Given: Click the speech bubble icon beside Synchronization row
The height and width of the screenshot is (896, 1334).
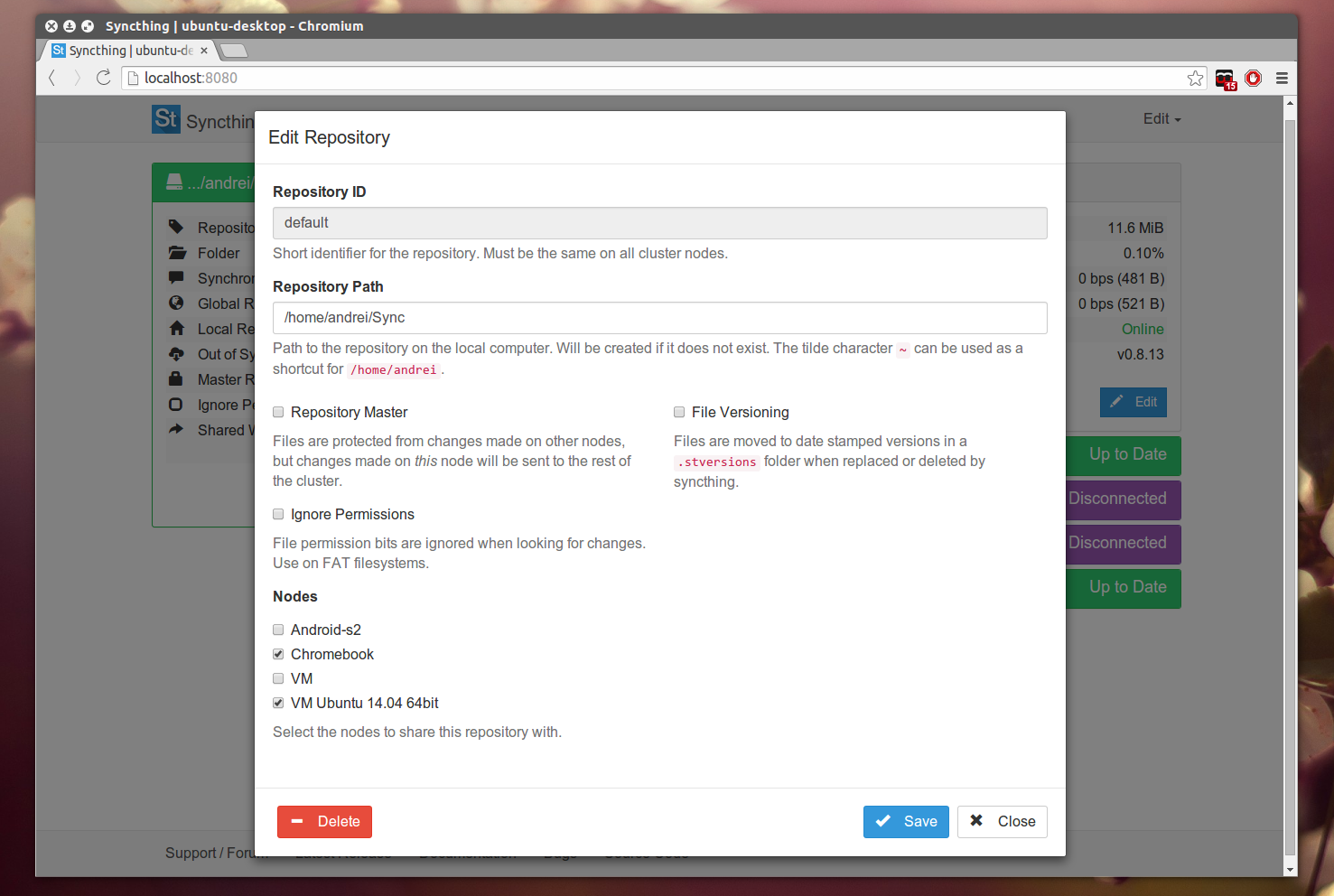Looking at the screenshot, I should [x=177, y=277].
